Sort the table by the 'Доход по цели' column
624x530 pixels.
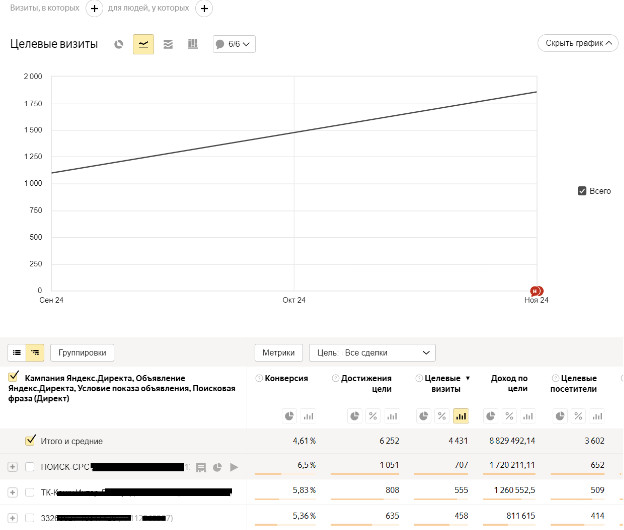coord(509,384)
